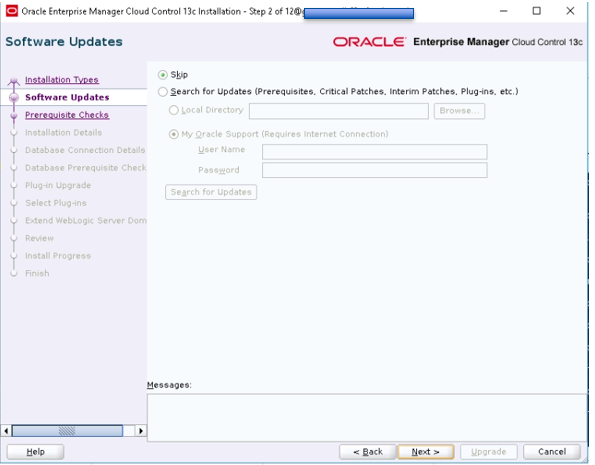Select the Skip radio button
The width and height of the screenshot is (595, 465).
tap(163, 75)
